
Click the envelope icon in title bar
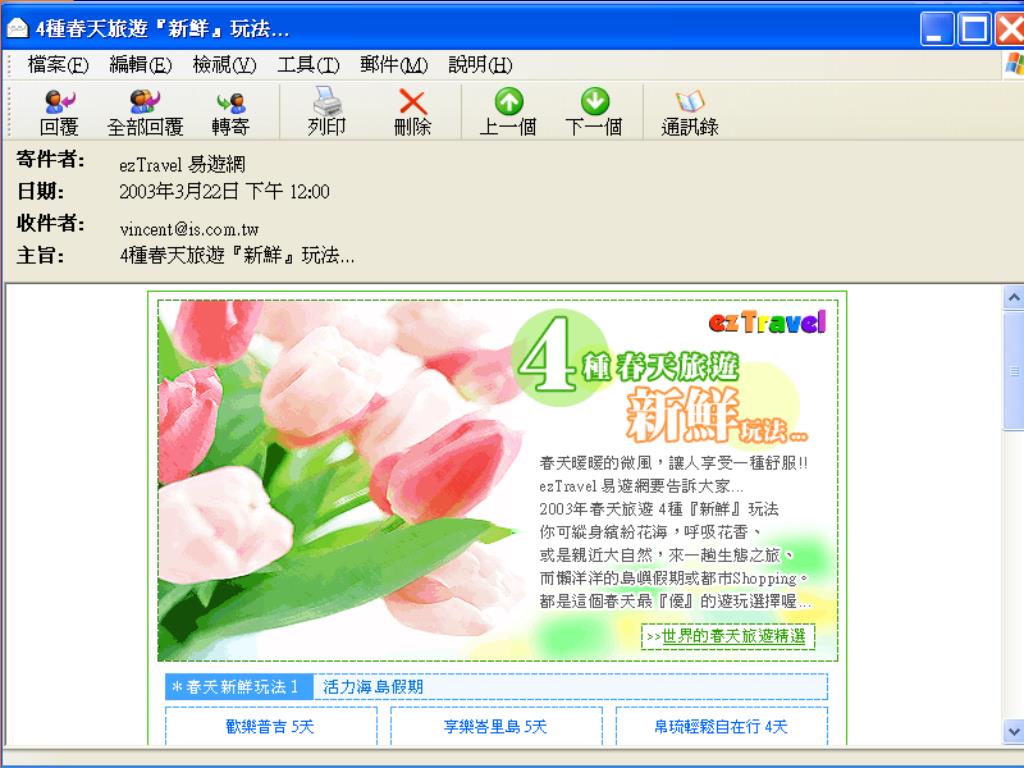pyautogui.click(x=18, y=28)
